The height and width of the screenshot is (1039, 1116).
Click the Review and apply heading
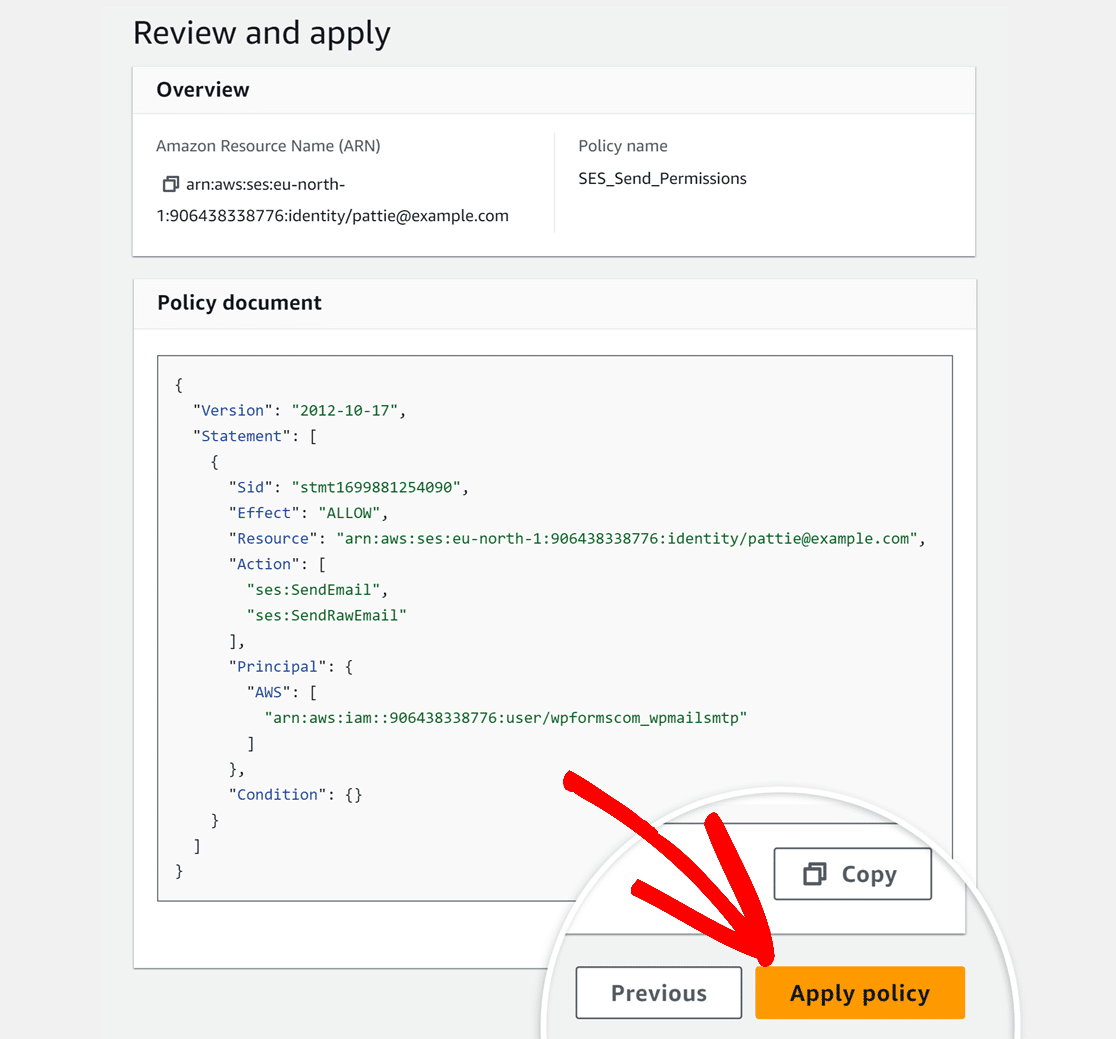(x=262, y=33)
